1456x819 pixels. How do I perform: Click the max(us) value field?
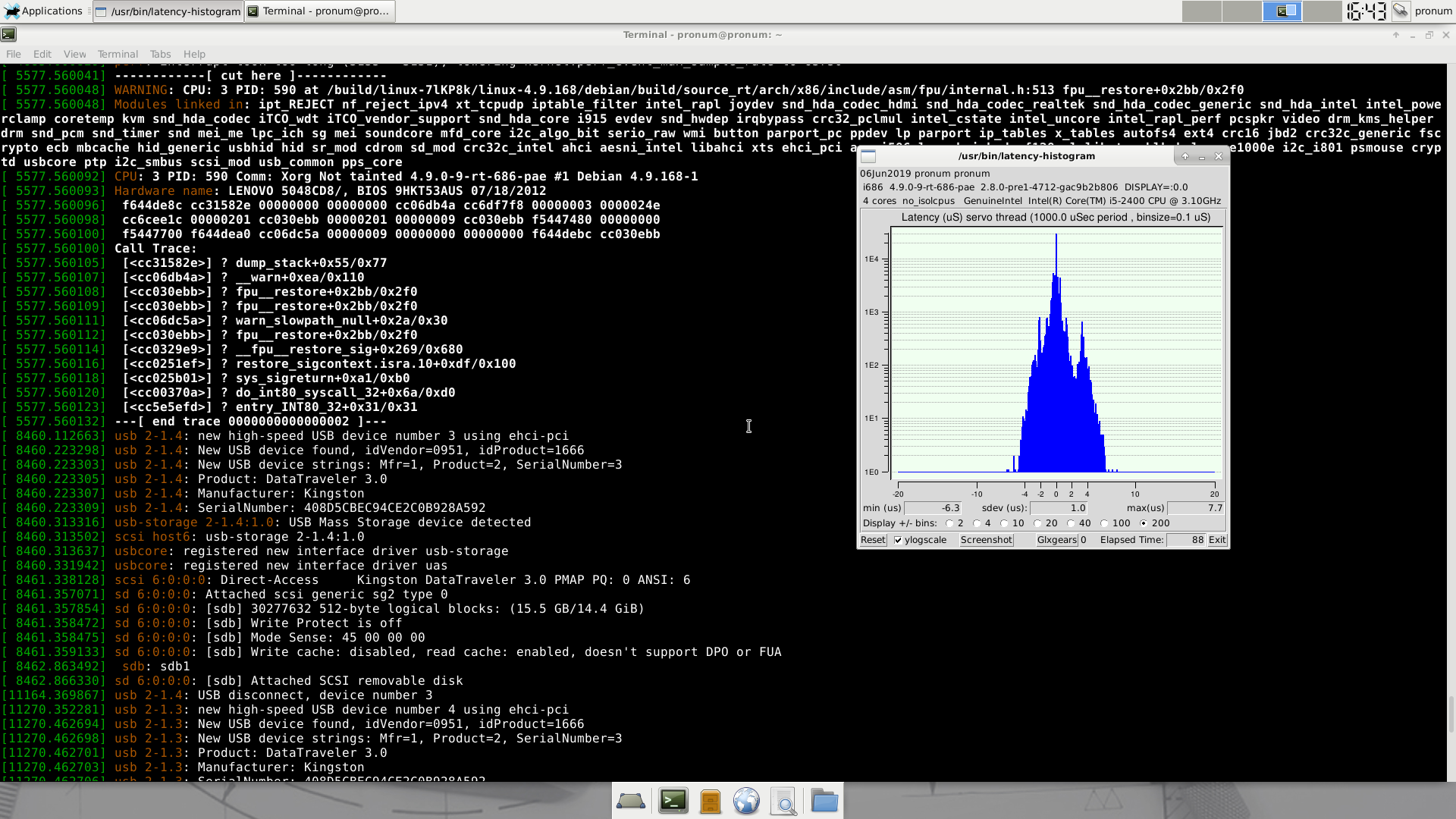coord(1196,508)
